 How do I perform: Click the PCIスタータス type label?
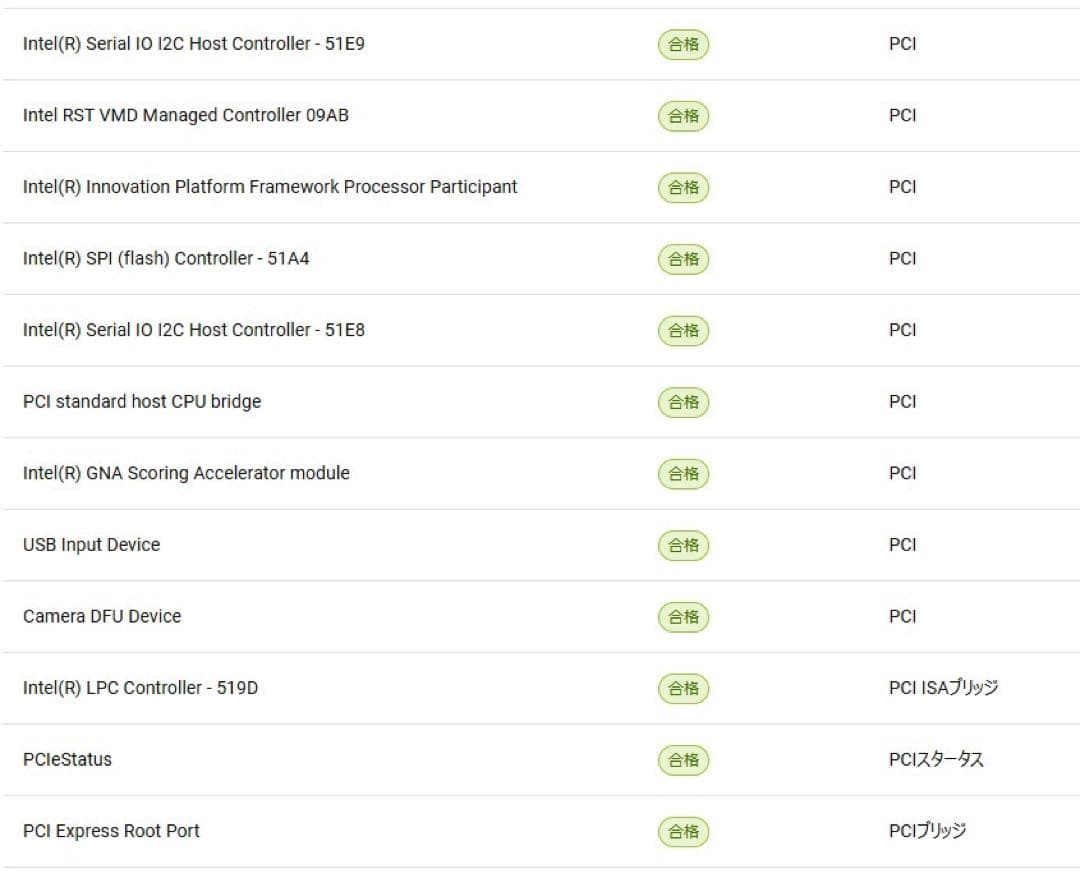pos(936,760)
